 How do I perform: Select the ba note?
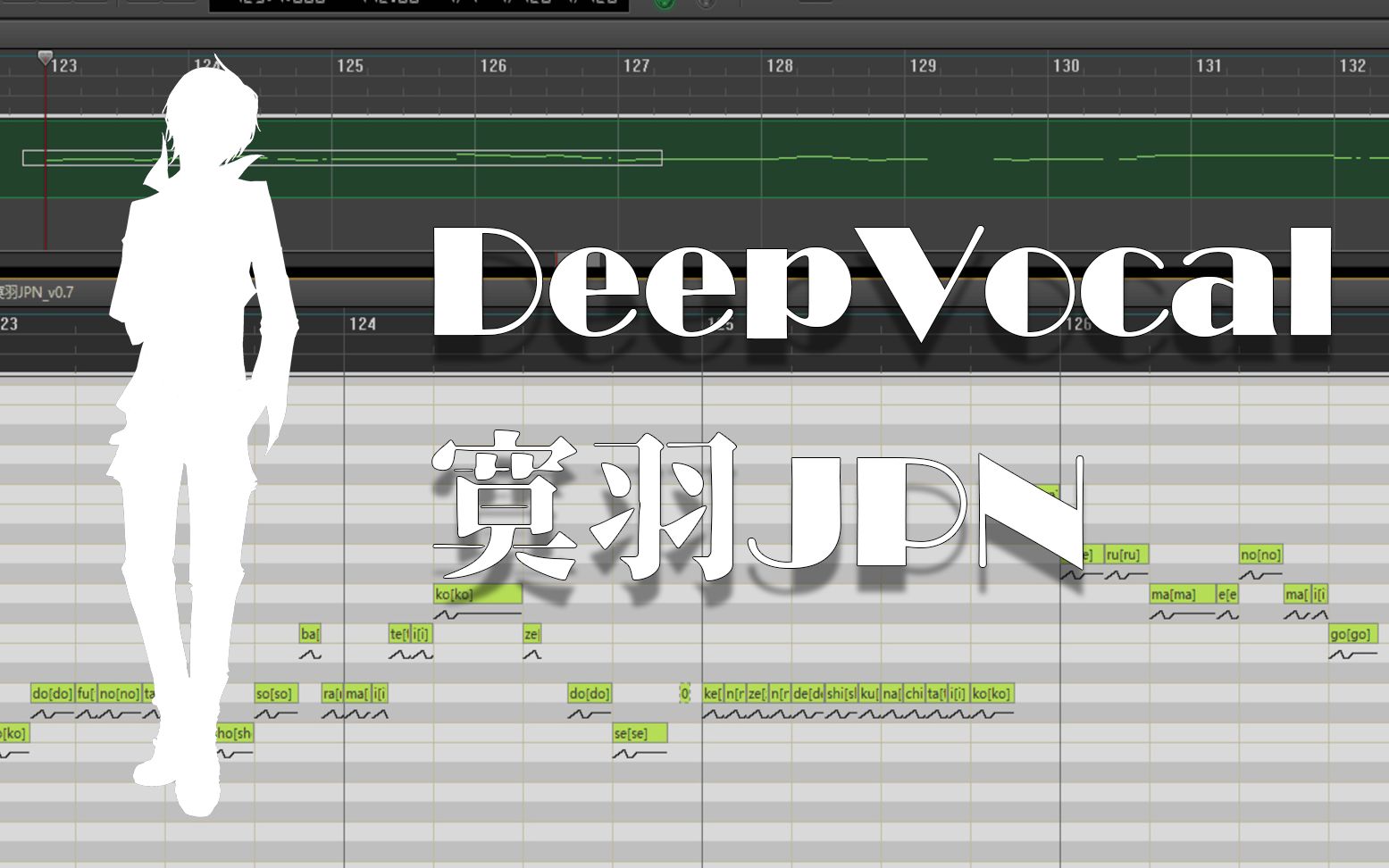[x=310, y=634]
